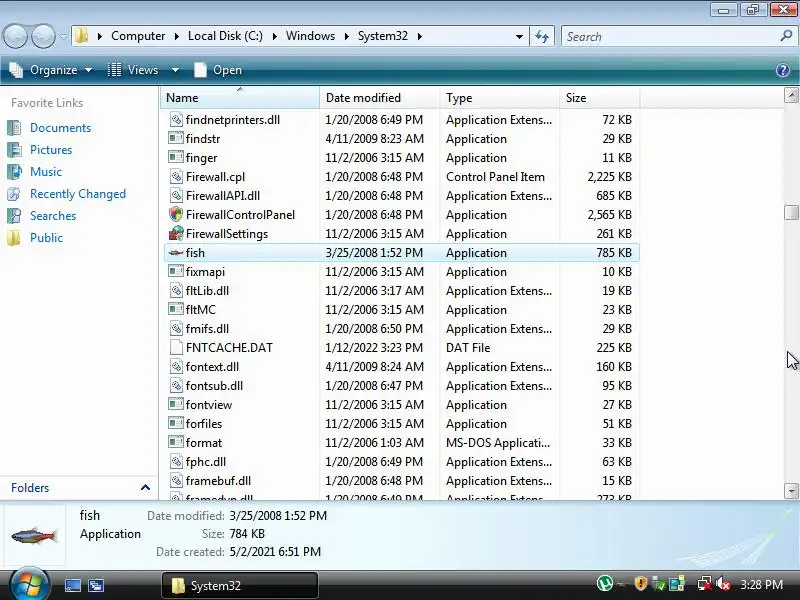Click in the Search input box
The width and height of the screenshot is (800, 600).
(x=668, y=37)
